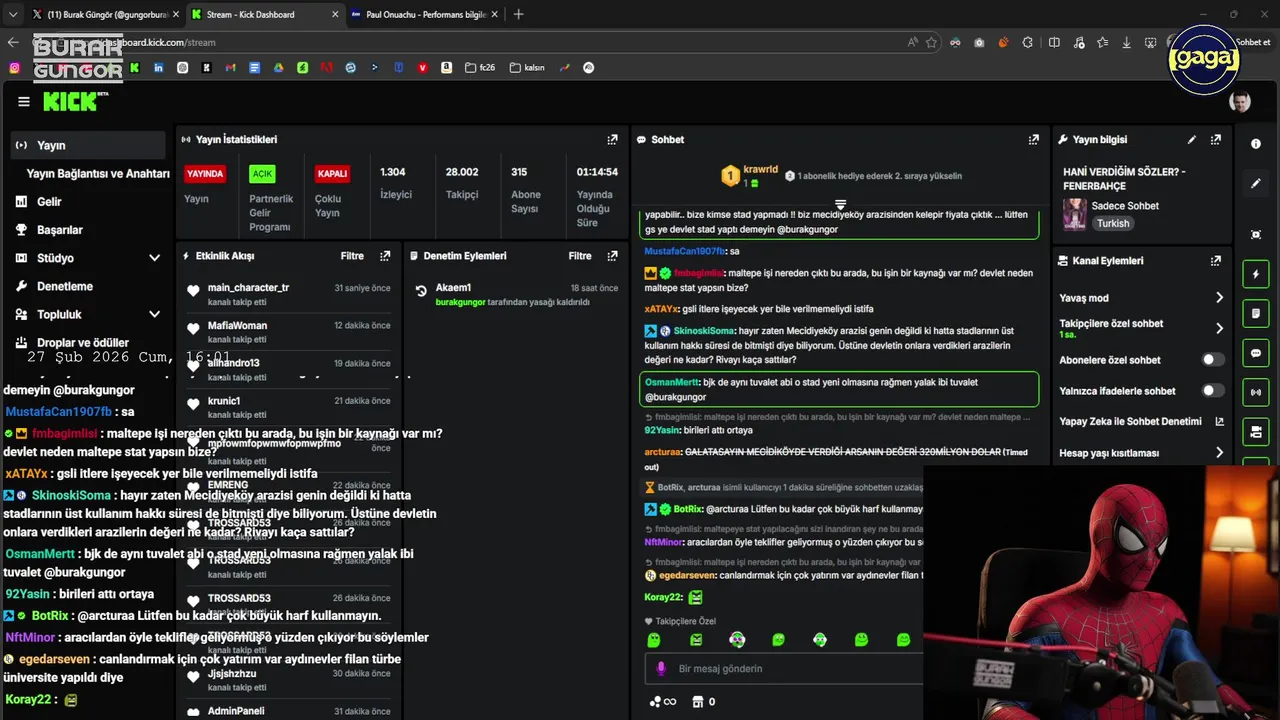This screenshot has width=1280, height=720.
Task: Toggle Yalnızca ifadelerle sohbet
Action: coord(1212,391)
